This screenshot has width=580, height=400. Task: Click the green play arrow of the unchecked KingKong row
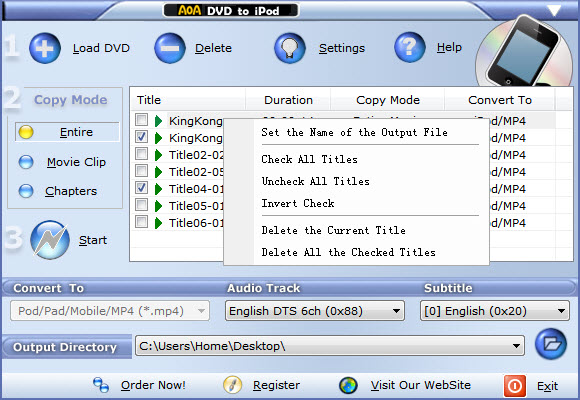(158, 121)
